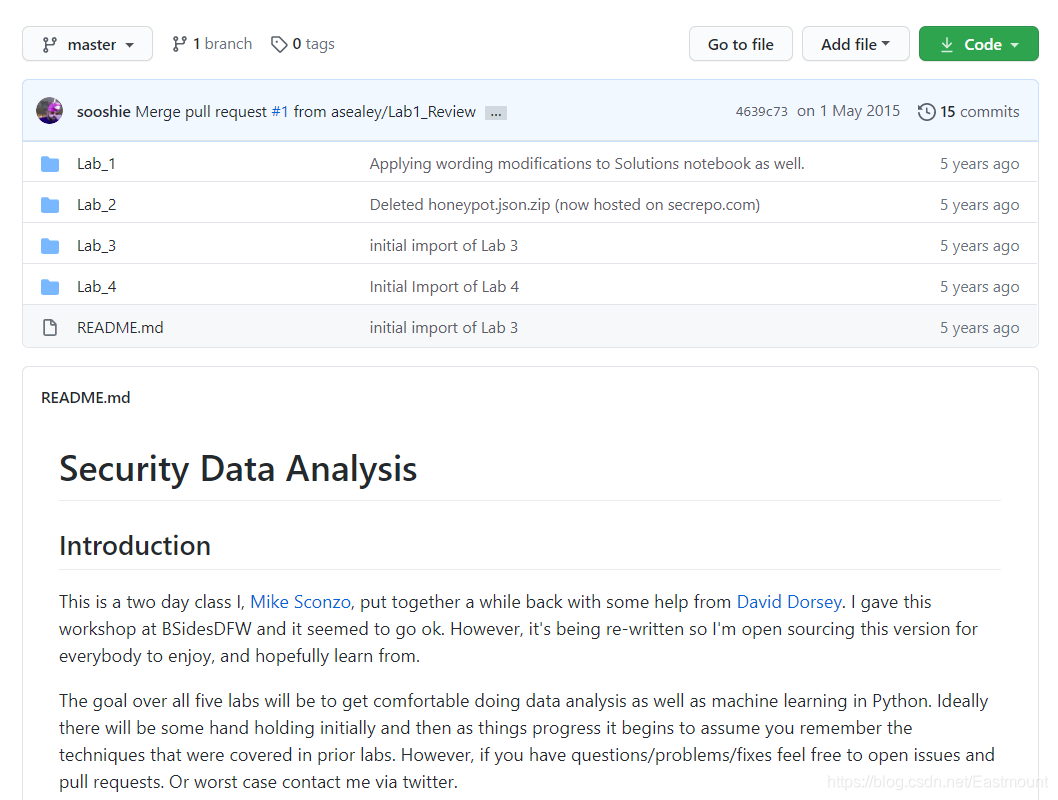Image resolution: width=1058 pixels, height=800 pixels.
Task: Open the Lab_1 folder
Action: click(x=96, y=163)
